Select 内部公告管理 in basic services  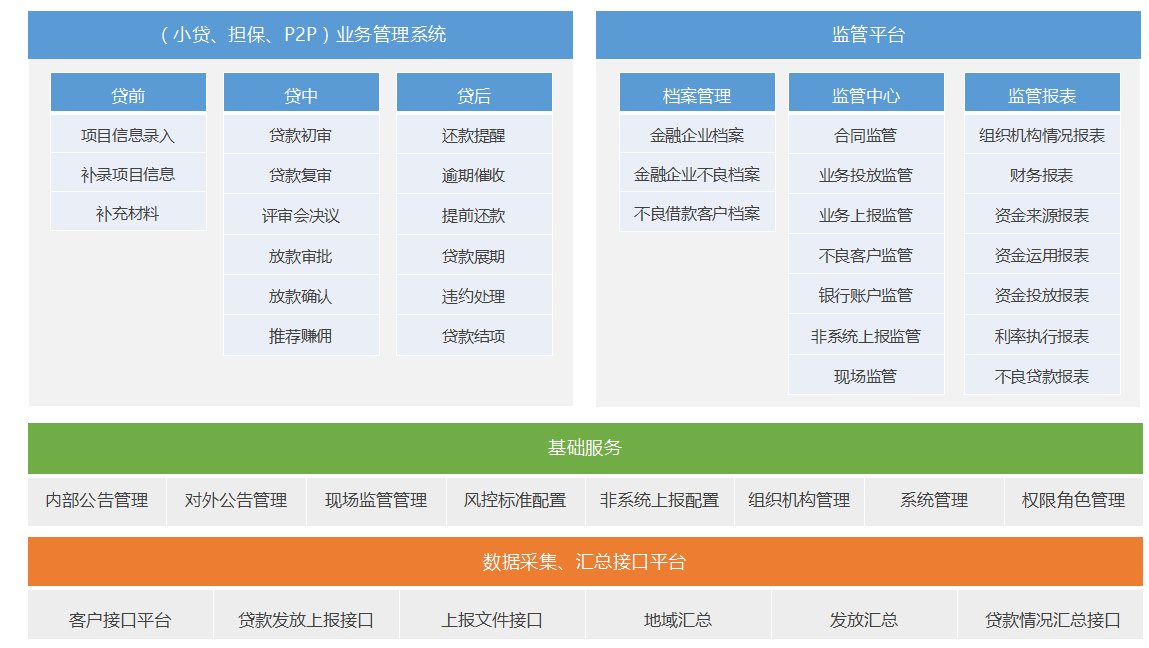click(x=97, y=500)
